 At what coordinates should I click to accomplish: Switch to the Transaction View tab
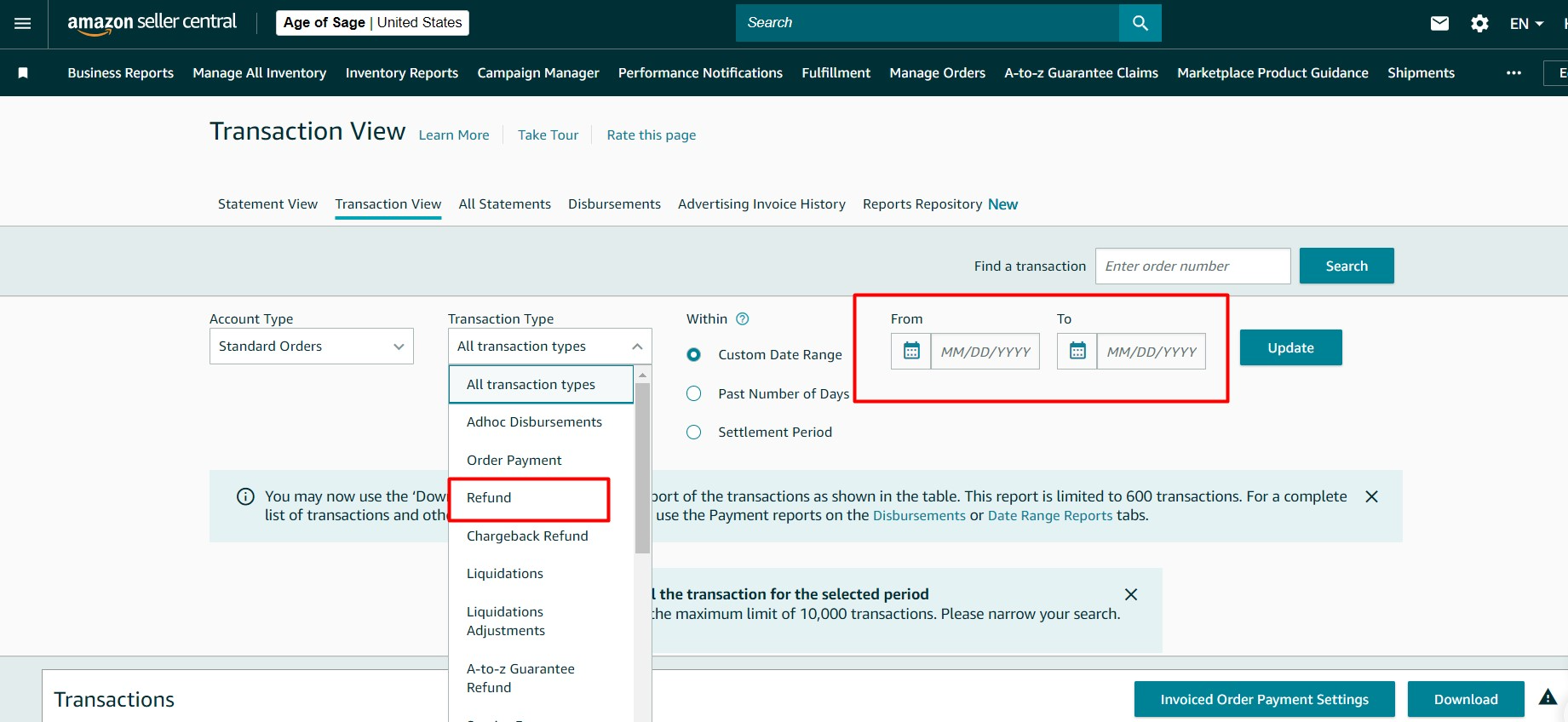(x=388, y=204)
